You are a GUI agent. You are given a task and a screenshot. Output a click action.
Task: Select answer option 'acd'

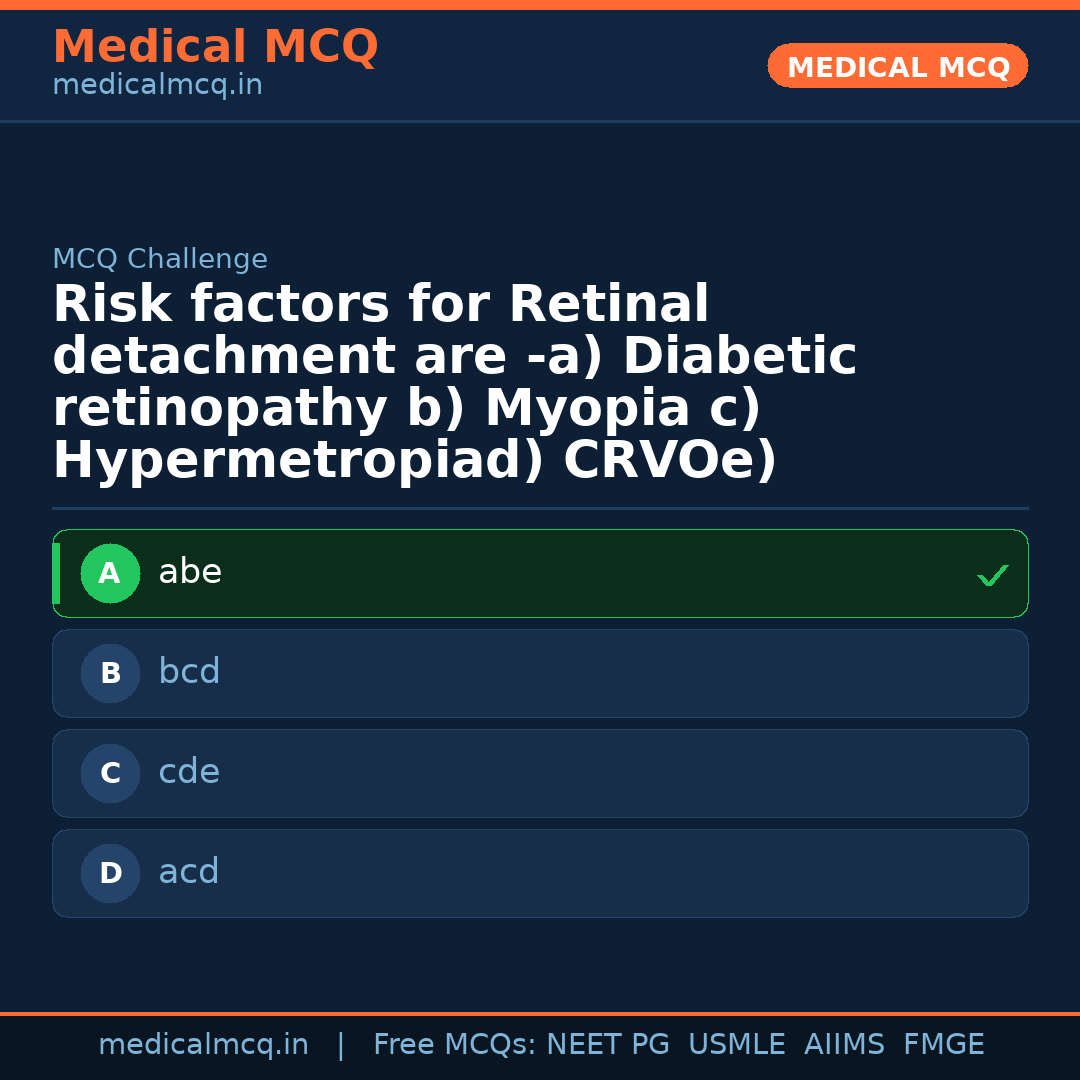[x=540, y=873]
